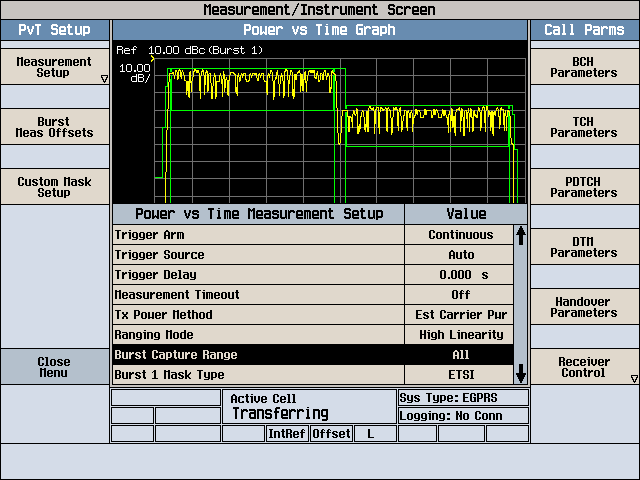Click the Call Parms menu header
The width and height of the screenshot is (640, 480).
[585, 30]
